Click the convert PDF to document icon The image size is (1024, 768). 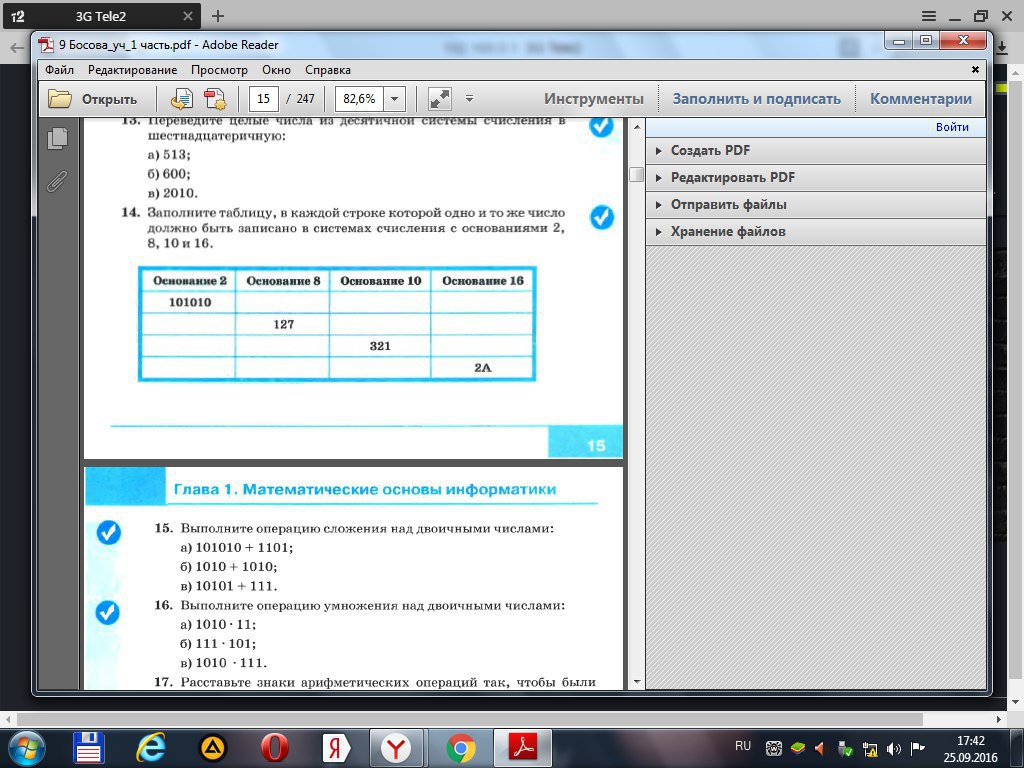click(x=181, y=99)
